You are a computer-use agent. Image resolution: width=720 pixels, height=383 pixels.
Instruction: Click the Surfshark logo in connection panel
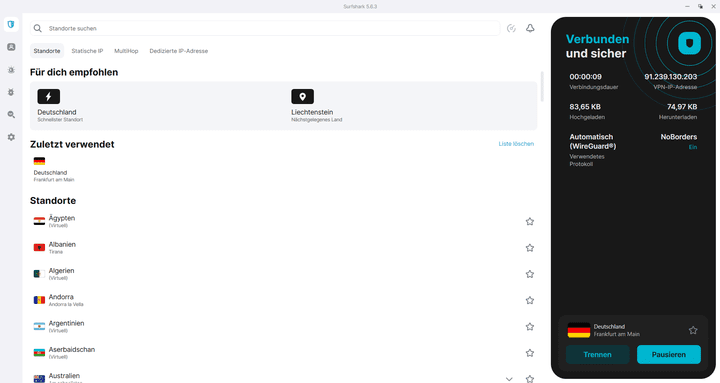689,44
